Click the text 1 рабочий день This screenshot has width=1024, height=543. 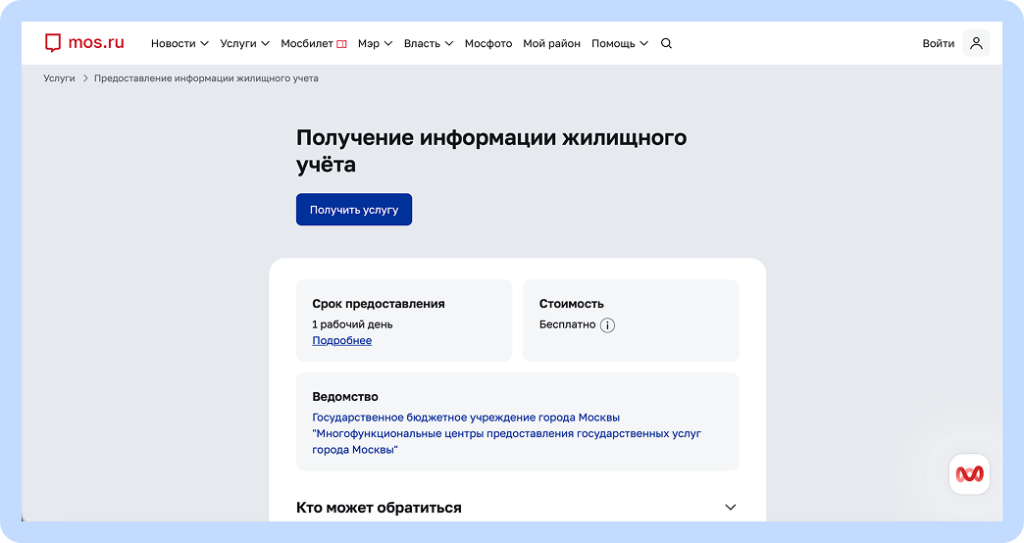tap(353, 324)
